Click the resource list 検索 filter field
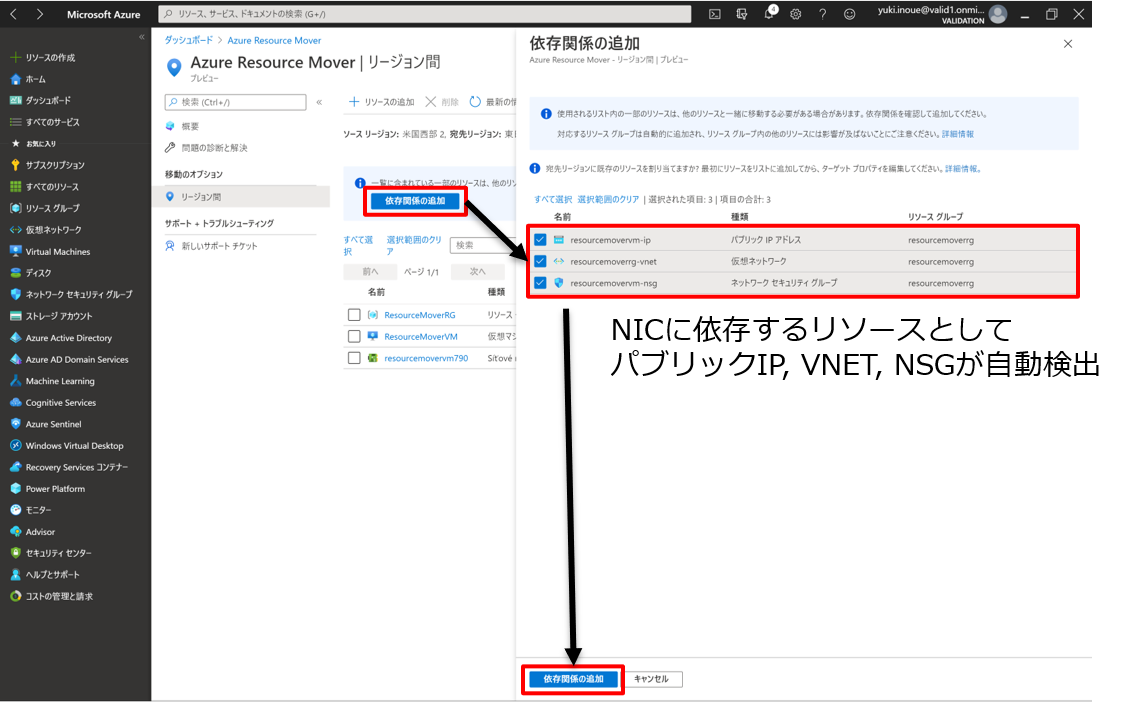 coord(482,245)
